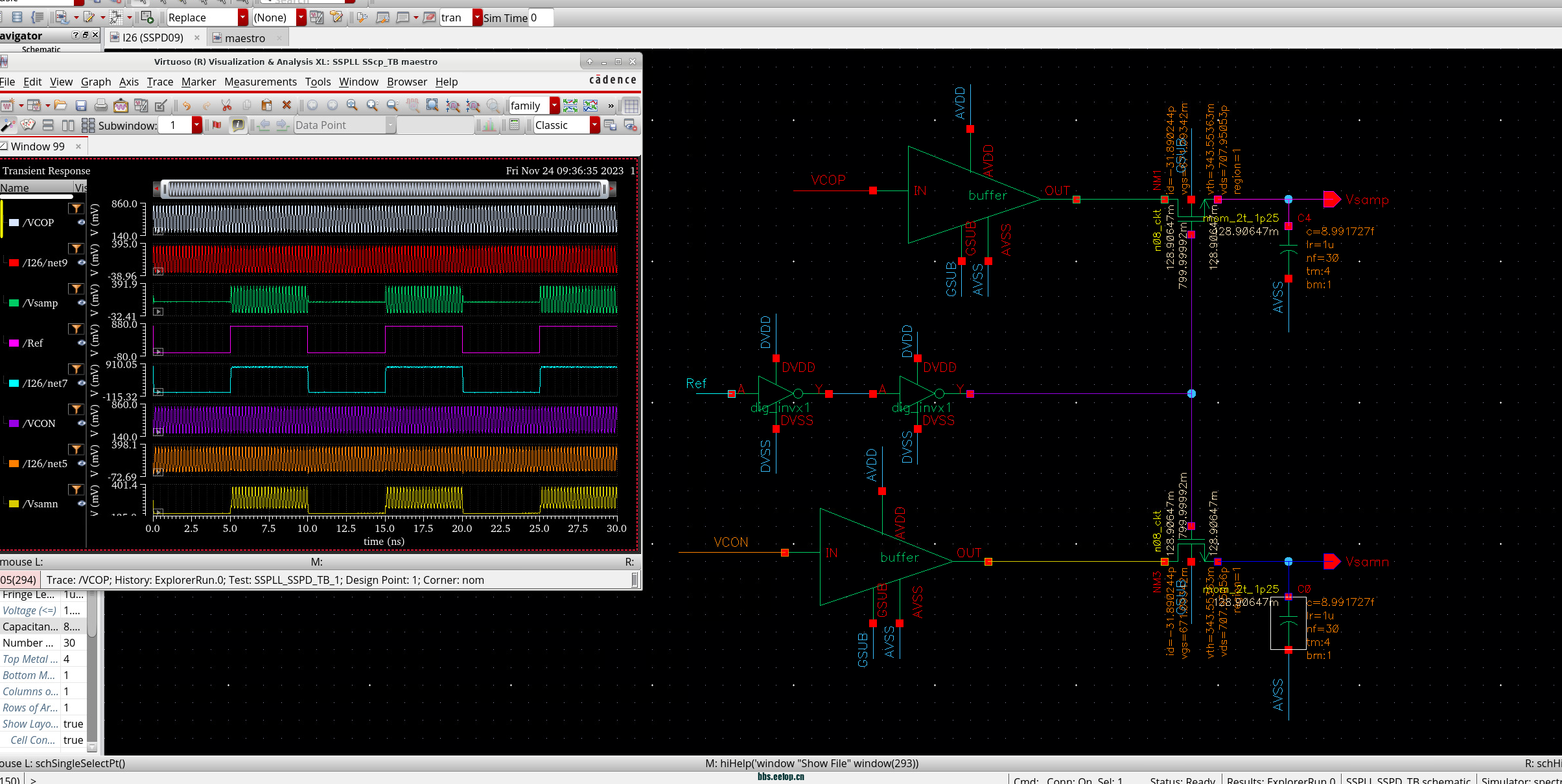This screenshot has width=1562, height=784.
Task: Select the Vsamn output pin in schematic
Action: click(1331, 561)
